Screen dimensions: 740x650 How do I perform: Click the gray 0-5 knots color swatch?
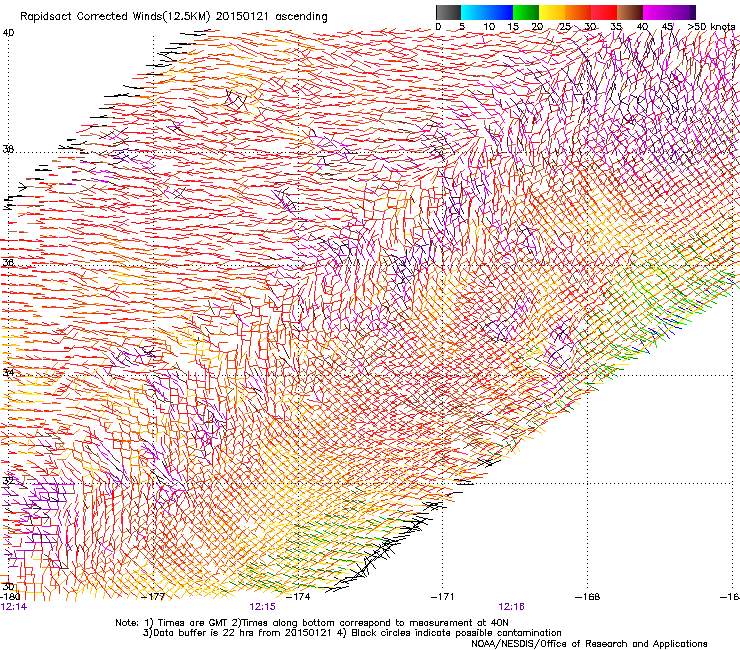tap(448, 12)
